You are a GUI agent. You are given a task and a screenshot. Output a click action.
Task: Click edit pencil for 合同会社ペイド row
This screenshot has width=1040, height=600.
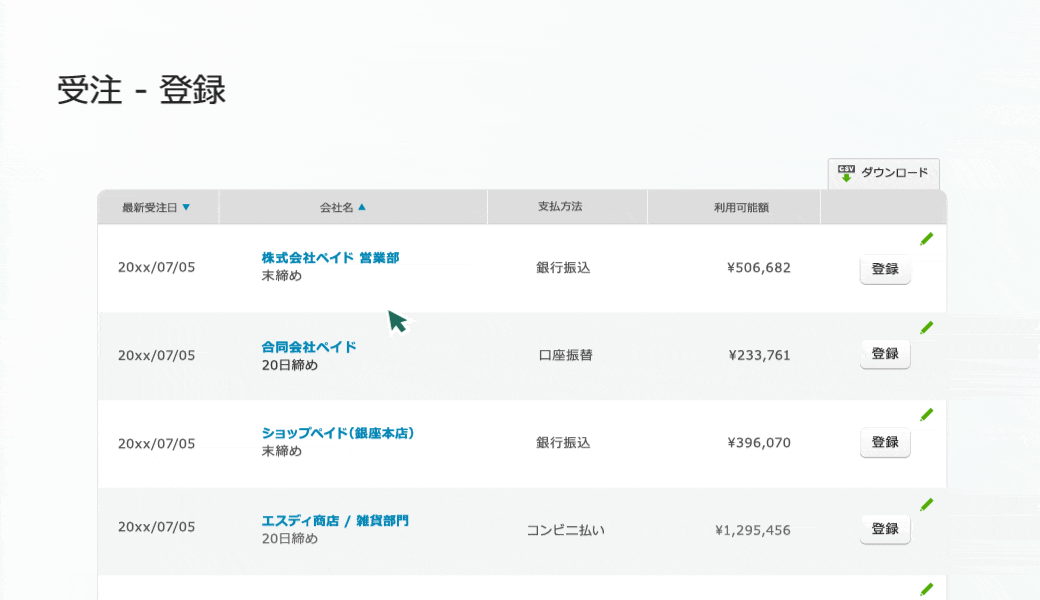(x=926, y=327)
